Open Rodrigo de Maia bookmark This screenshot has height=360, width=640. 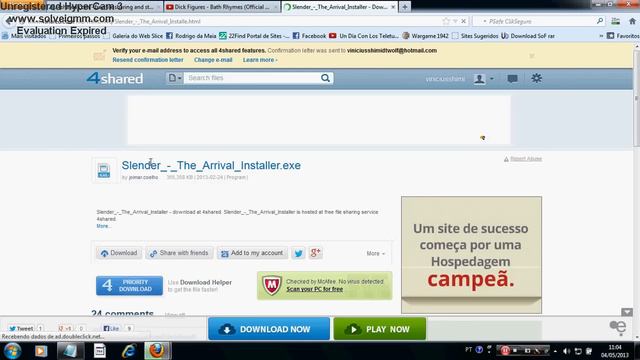191,36
